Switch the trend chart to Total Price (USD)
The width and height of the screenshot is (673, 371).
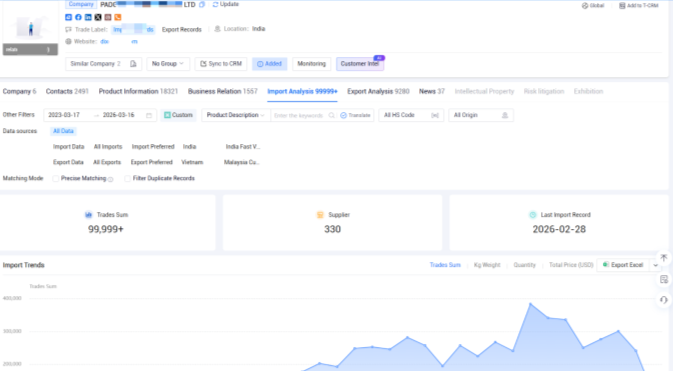pos(571,265)
